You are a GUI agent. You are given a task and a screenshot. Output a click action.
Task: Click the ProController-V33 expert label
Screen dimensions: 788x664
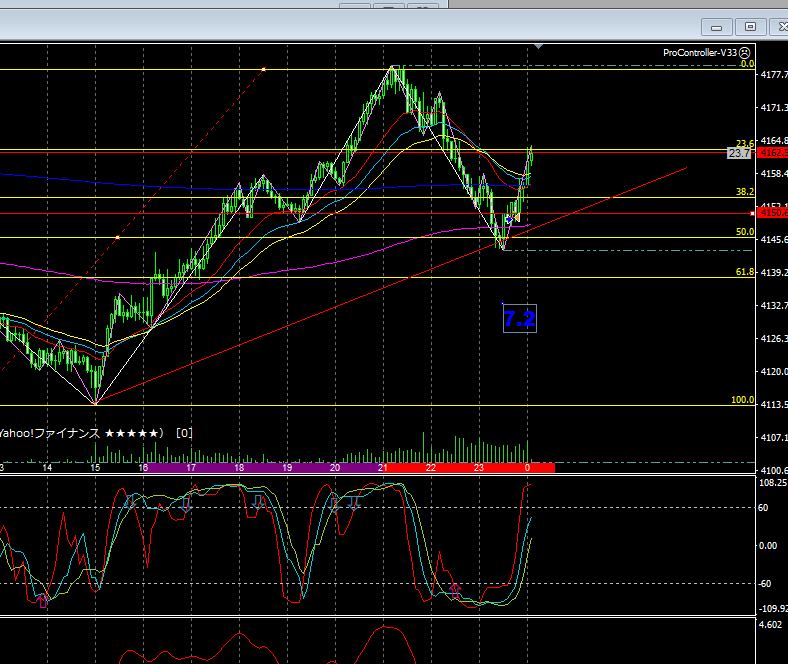700,53
